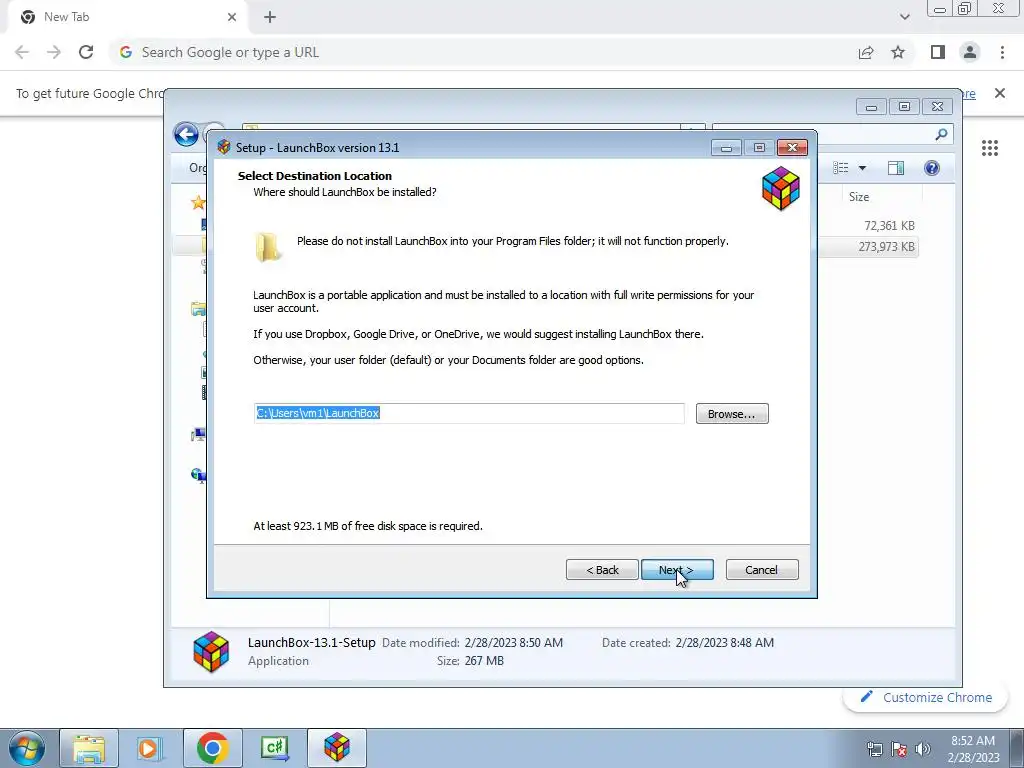This screenshot has height=768, width=1024.
Task: Open a new Chrome tab
Action: 270,17
